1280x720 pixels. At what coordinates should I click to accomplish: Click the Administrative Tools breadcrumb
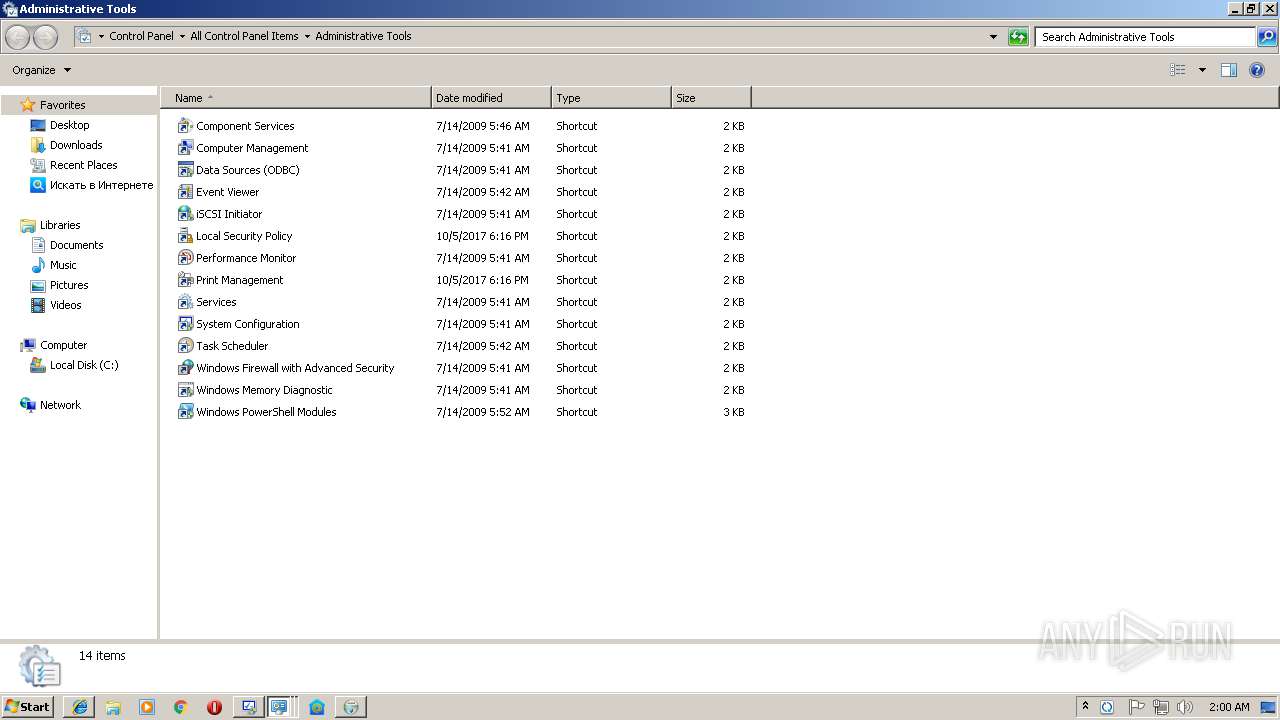click(x=363, y=36)
